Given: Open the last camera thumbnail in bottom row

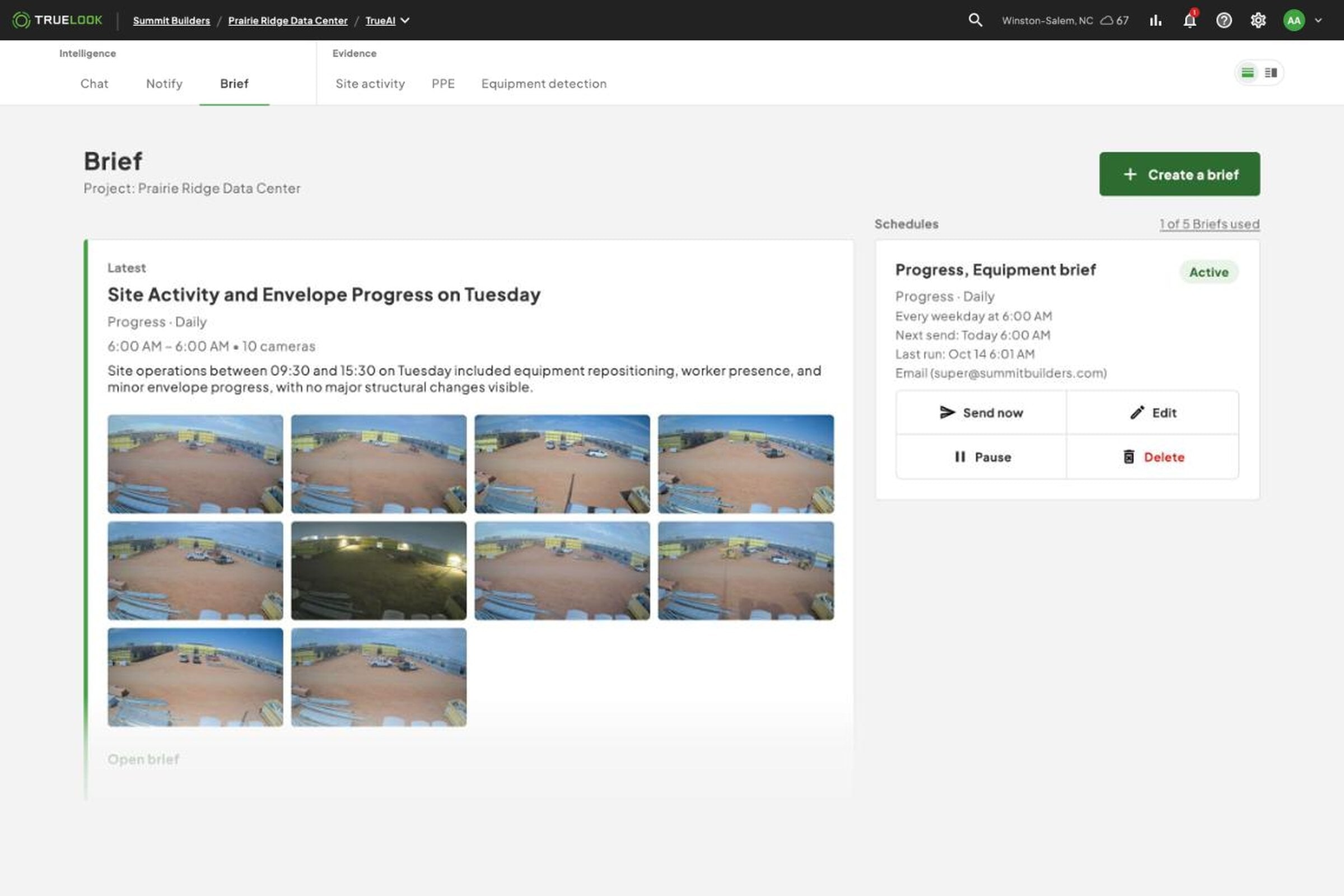Looking at the screenshot, I should coord(379,677).
